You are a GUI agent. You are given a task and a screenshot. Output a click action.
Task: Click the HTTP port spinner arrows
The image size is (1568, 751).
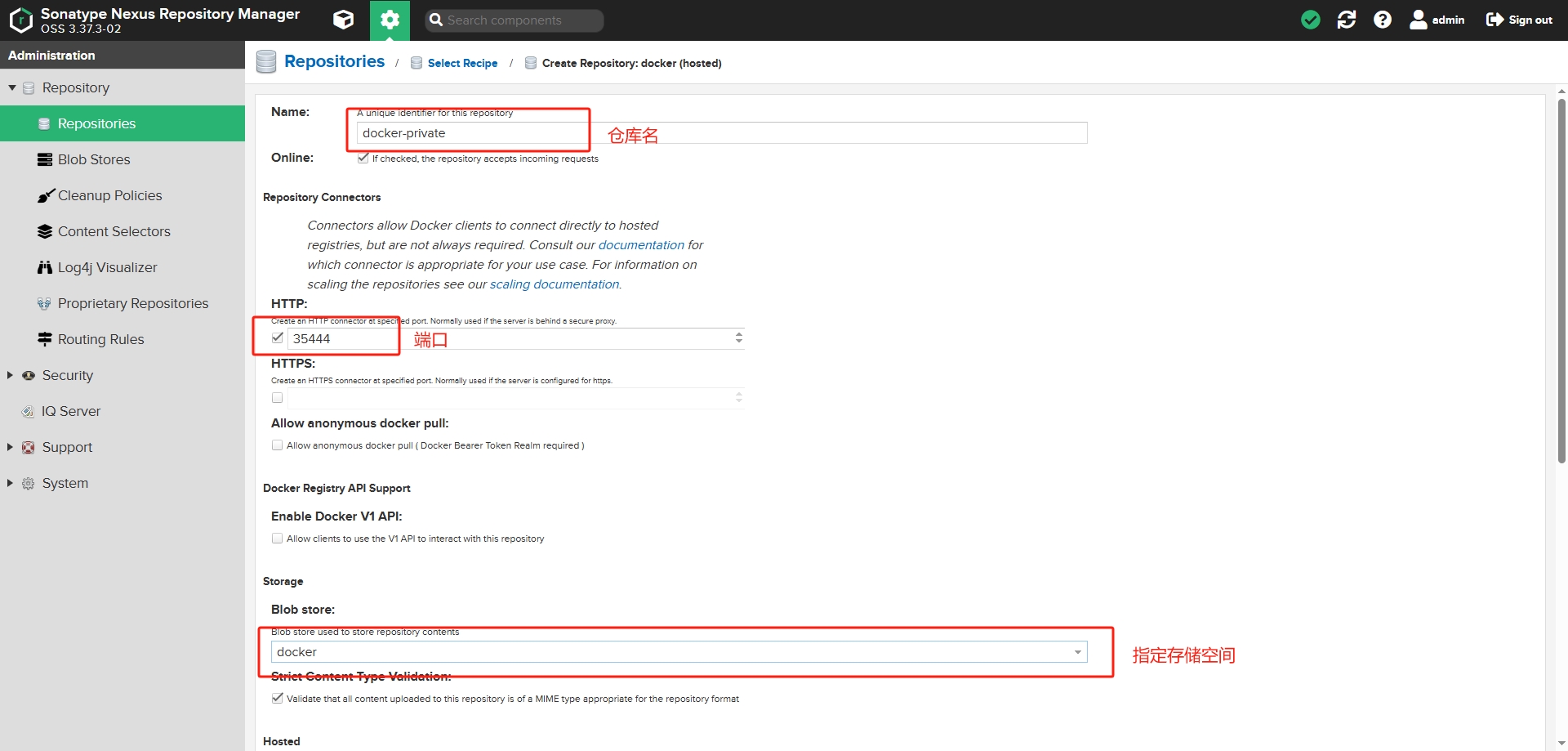pos(739,338)
